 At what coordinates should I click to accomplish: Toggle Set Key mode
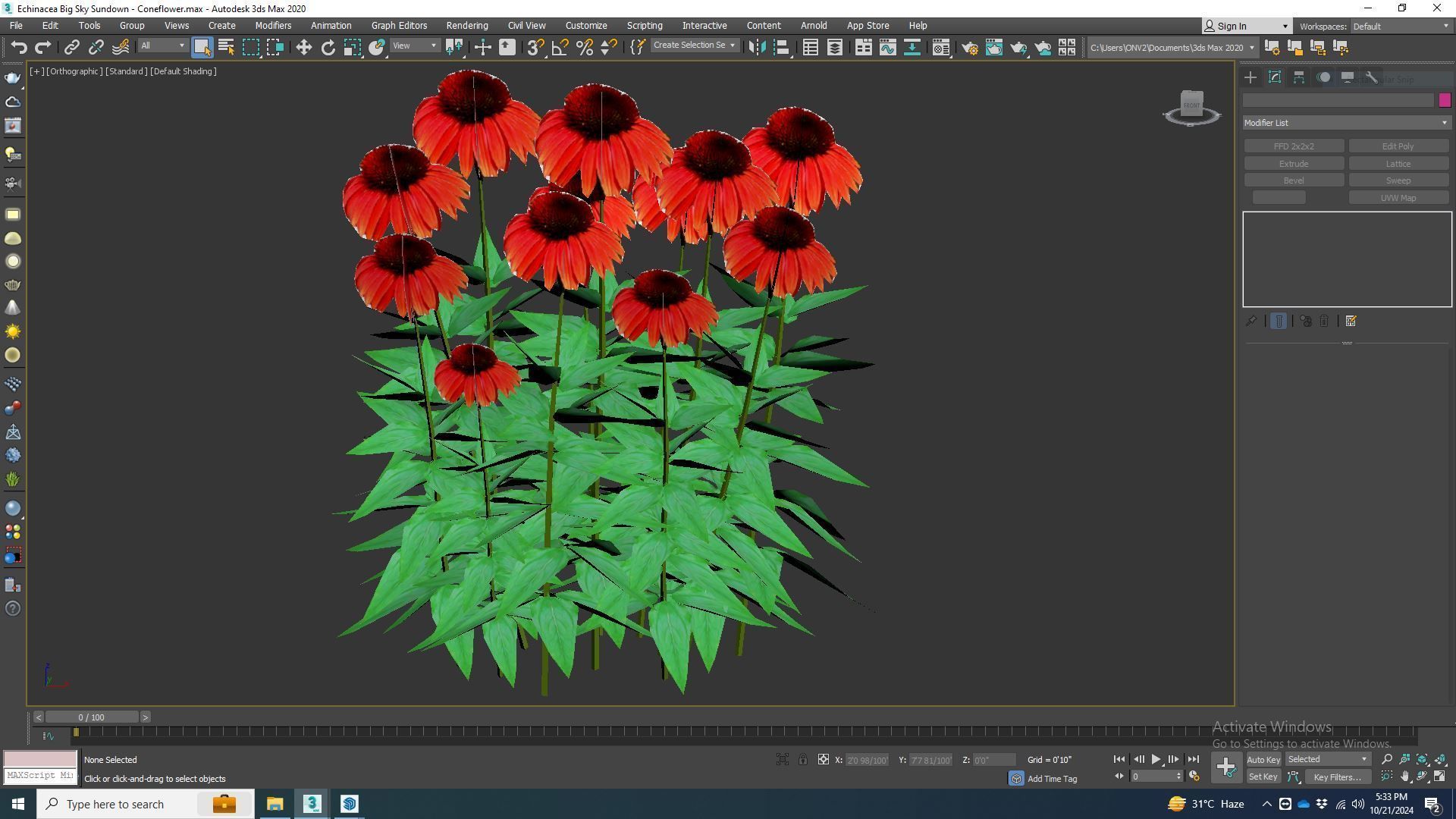(1263, 777)
